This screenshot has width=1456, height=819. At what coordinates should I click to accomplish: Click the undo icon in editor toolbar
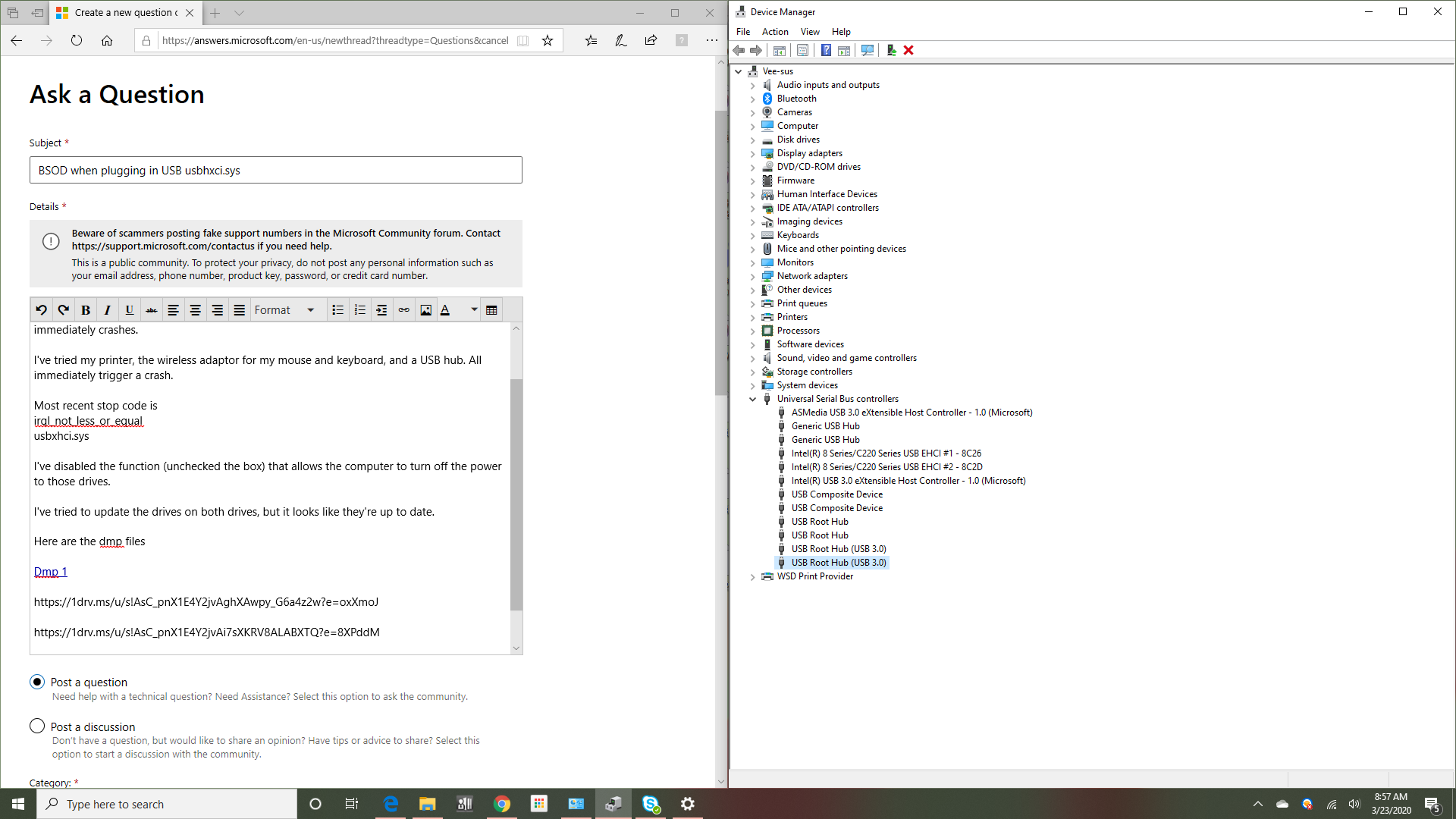[x=42, y=310]
